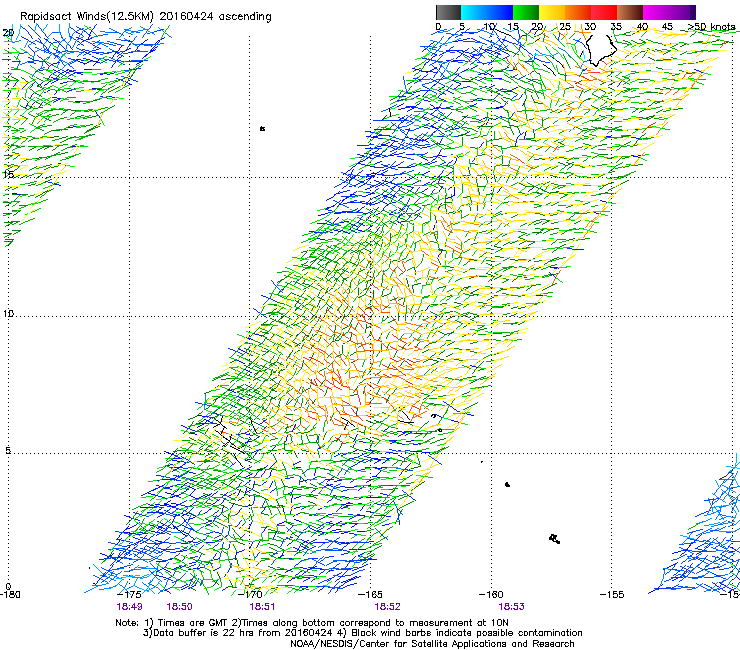This screenshot has height=650, width=740.
Task: Click the latitude axis label 5
Action: click(8, 450)
